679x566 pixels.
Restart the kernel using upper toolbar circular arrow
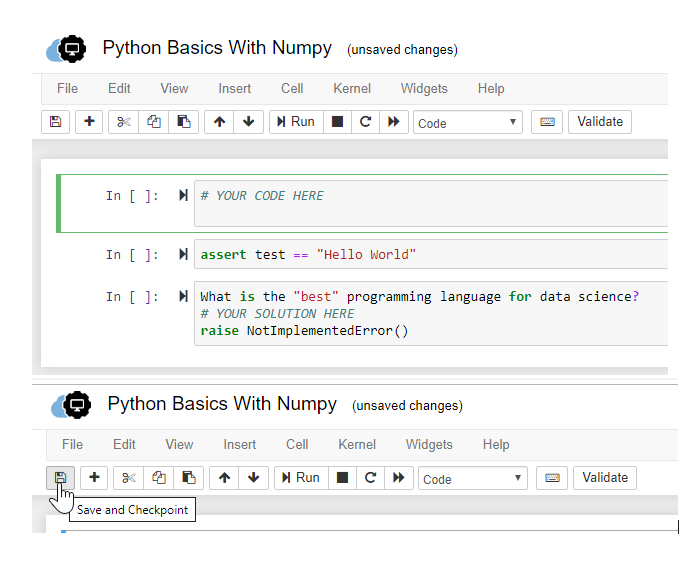pyautogui.click(x=365, y=122)
